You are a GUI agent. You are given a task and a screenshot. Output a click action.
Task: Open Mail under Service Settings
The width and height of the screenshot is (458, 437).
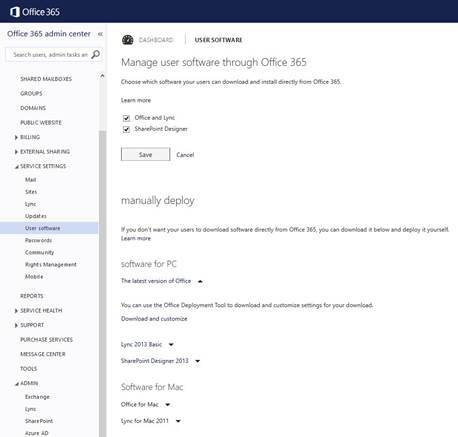point(30,180)
